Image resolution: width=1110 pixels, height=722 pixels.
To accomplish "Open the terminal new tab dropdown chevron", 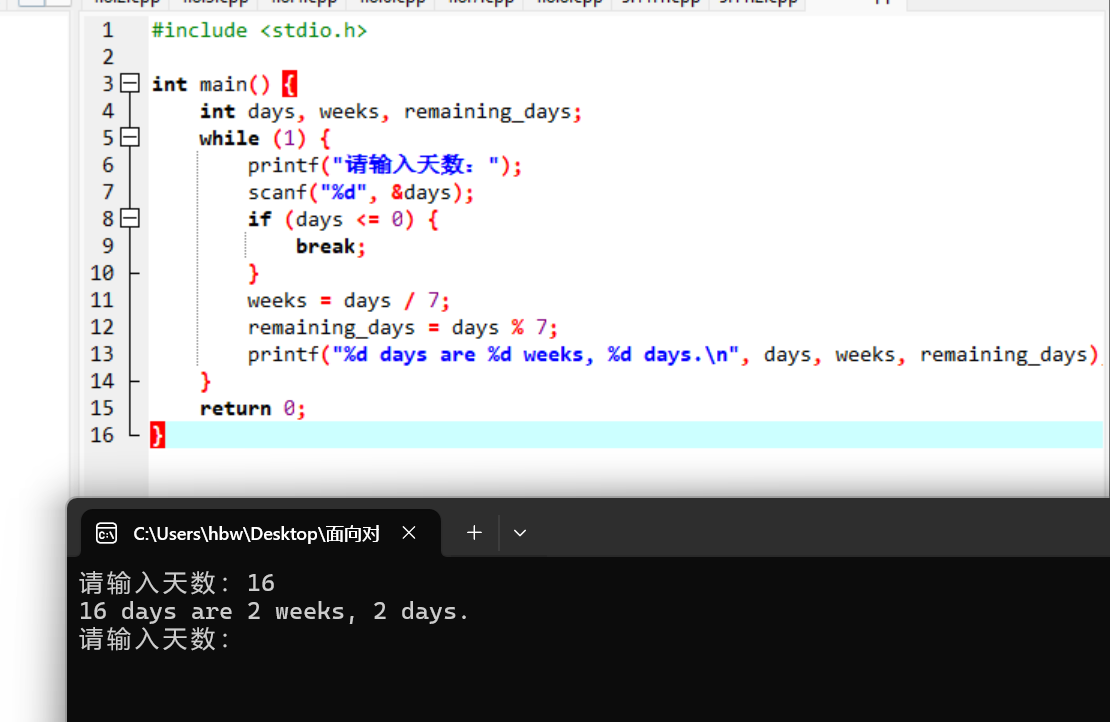I will coord(520,533).
